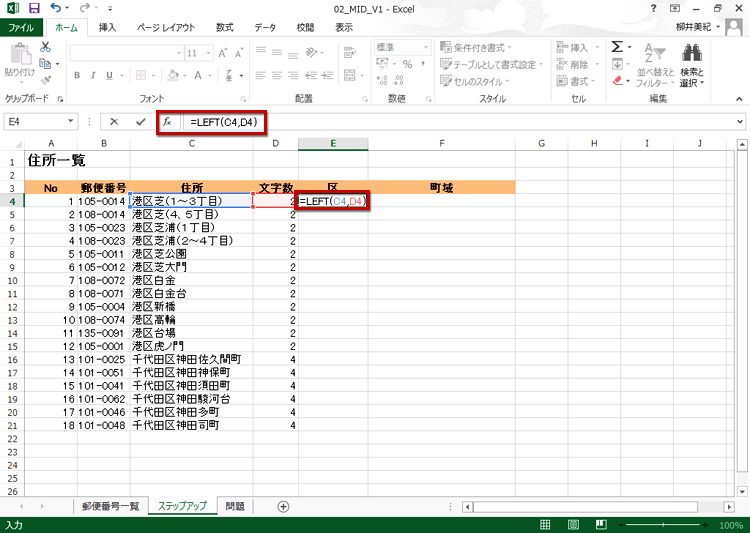Toggle Underline formatting
The image size is (750, 533).
110,76
